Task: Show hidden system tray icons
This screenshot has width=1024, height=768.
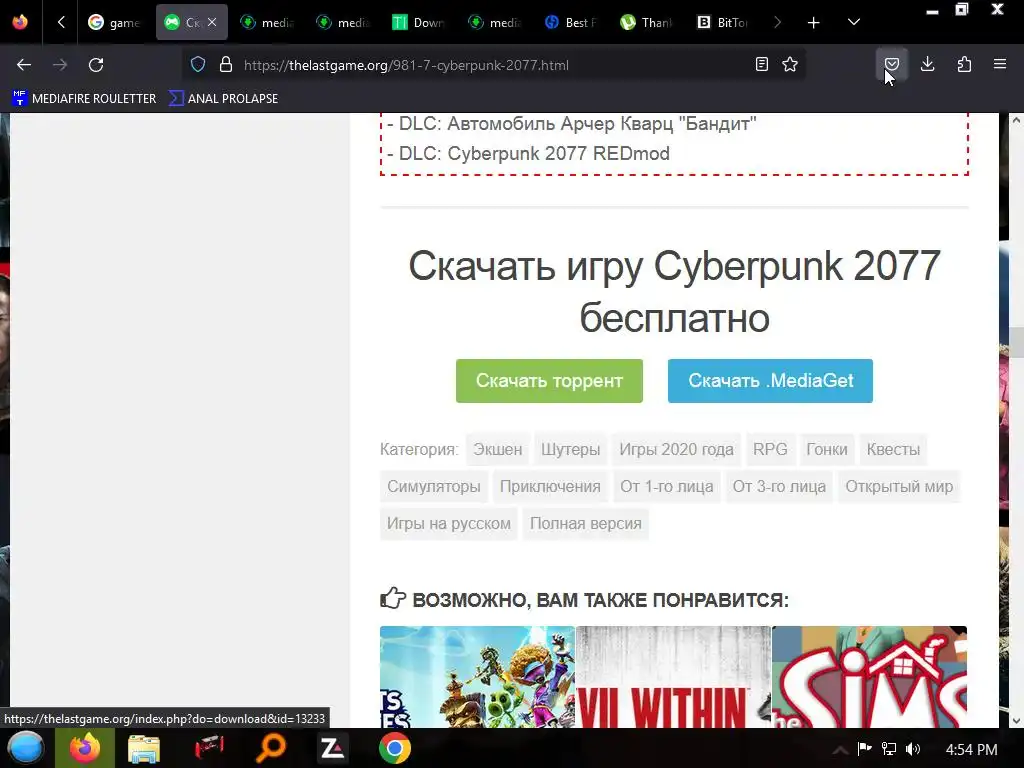Action: pyautogui.click(x=840, y=749)
